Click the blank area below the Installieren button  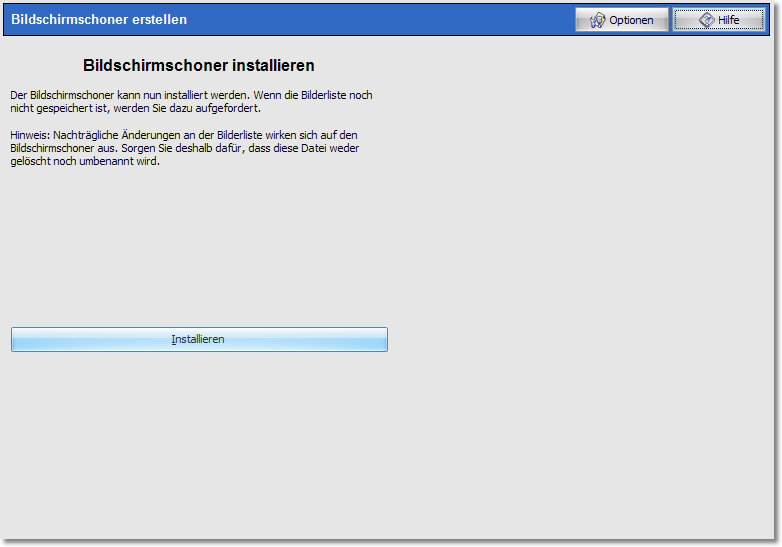(199, 440)
